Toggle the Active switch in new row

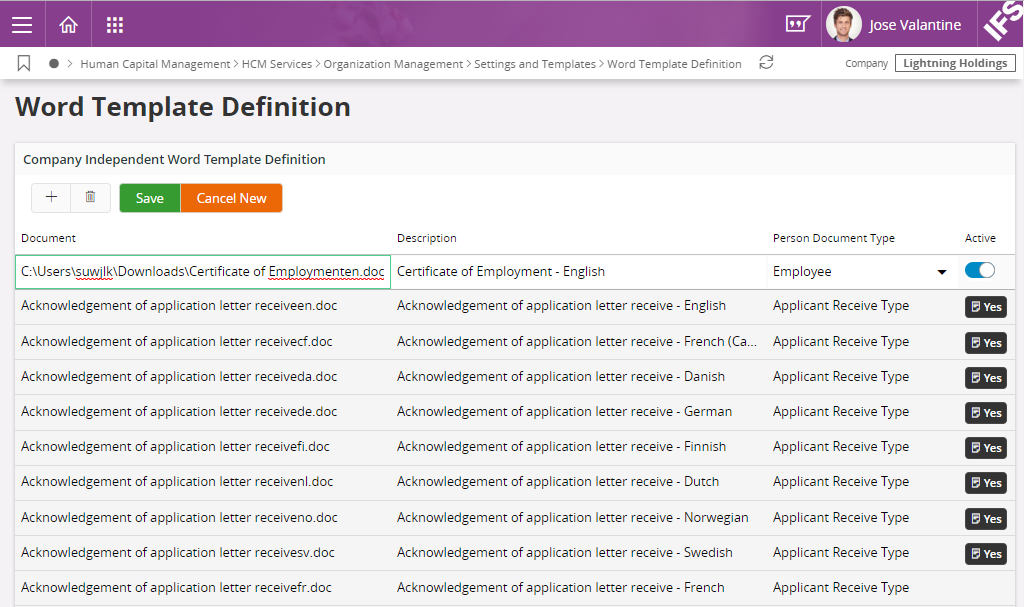tap(980, 271)
